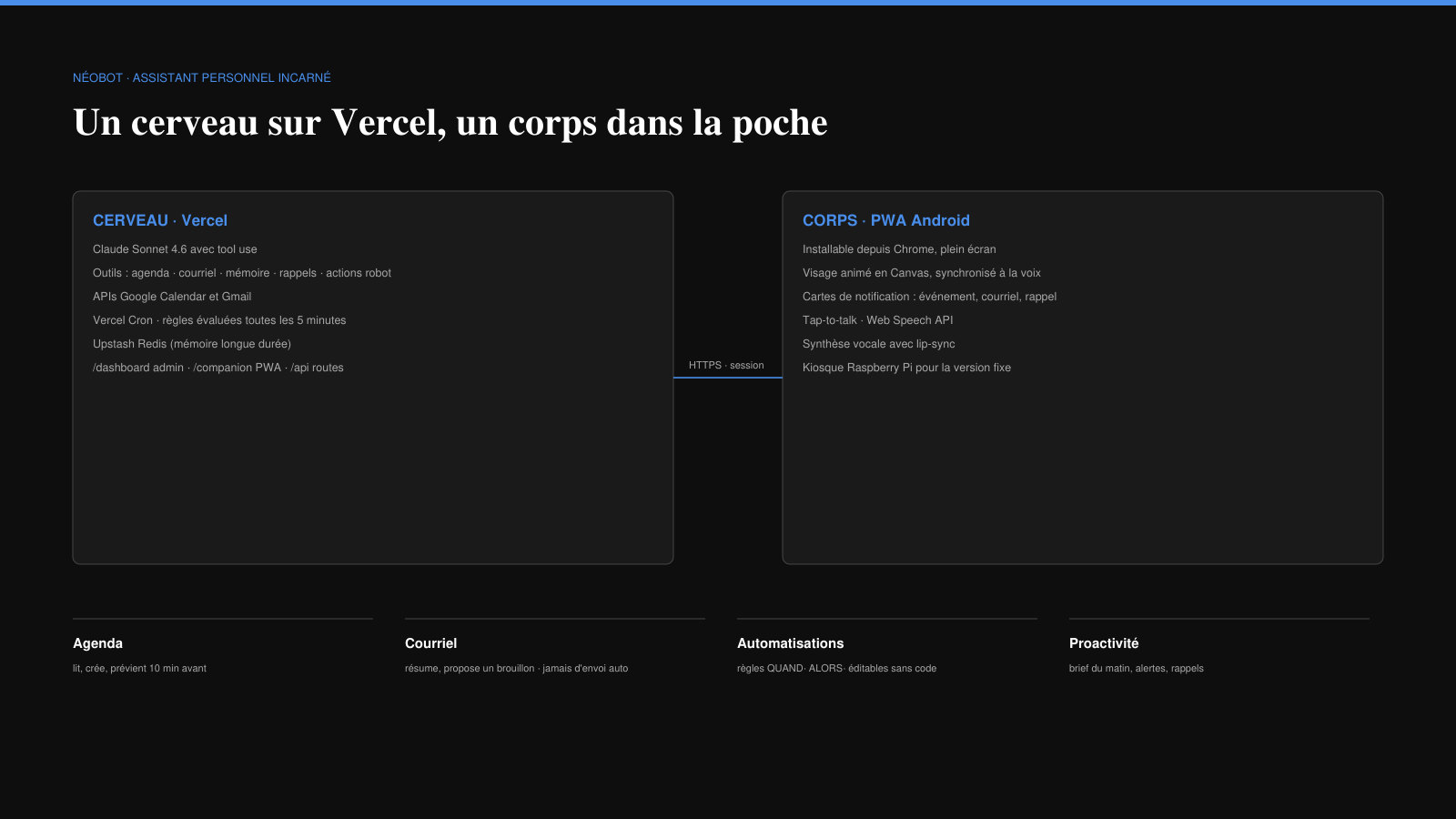Click the 'Vercel Cron · règles évaluées' line
This screenshot has width=1456, height=819.
pyautogui.click(x=219, y=320)
